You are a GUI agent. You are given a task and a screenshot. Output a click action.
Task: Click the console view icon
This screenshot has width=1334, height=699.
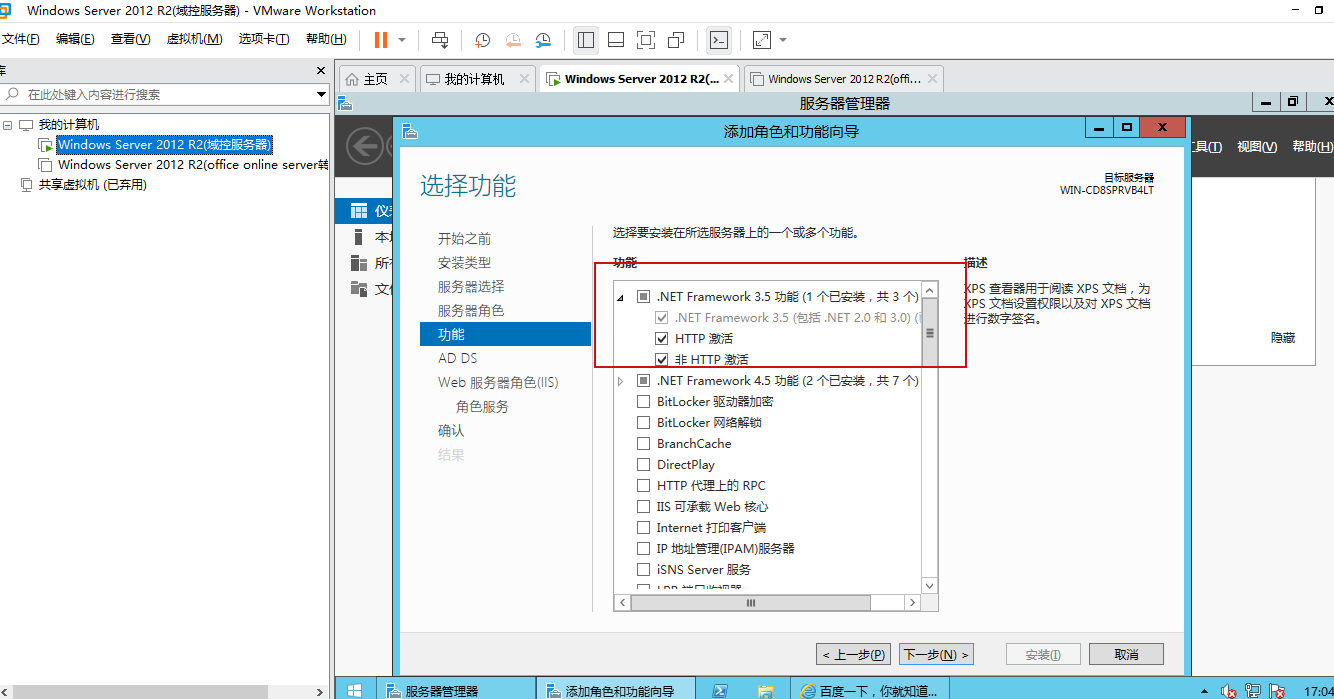[x=718, y=40]
